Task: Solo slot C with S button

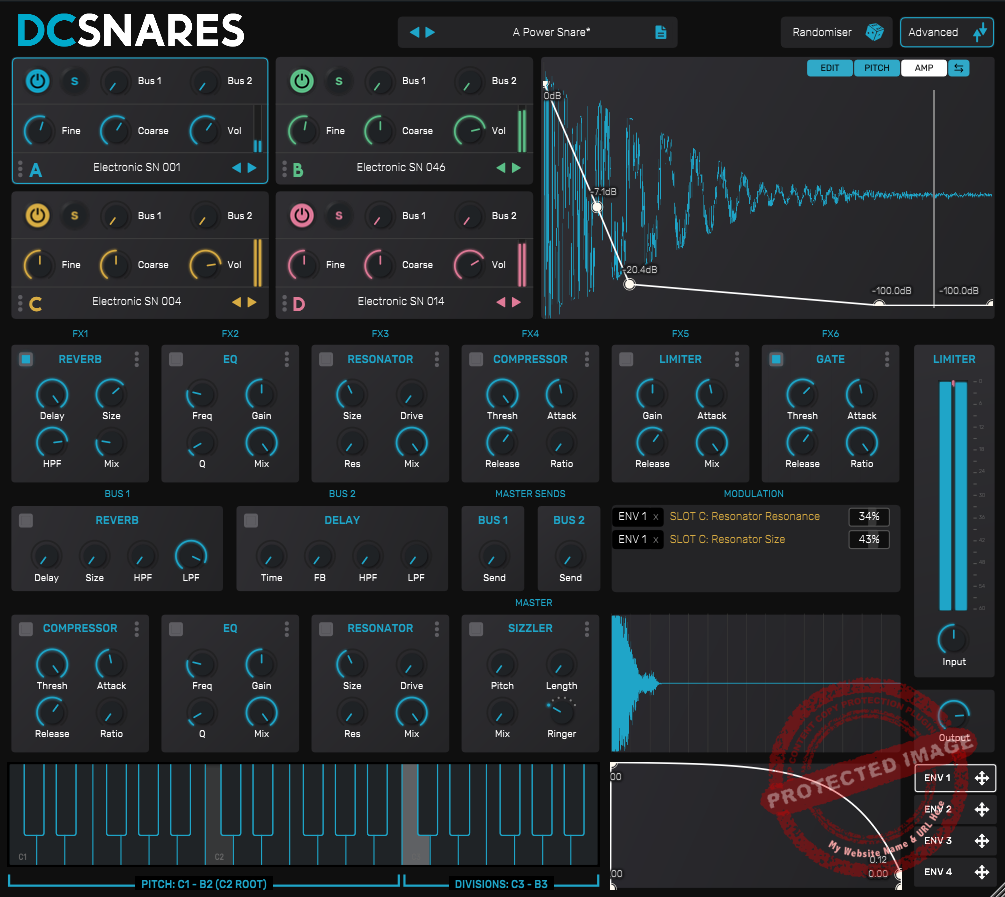Action: click(x=75, y=215)
